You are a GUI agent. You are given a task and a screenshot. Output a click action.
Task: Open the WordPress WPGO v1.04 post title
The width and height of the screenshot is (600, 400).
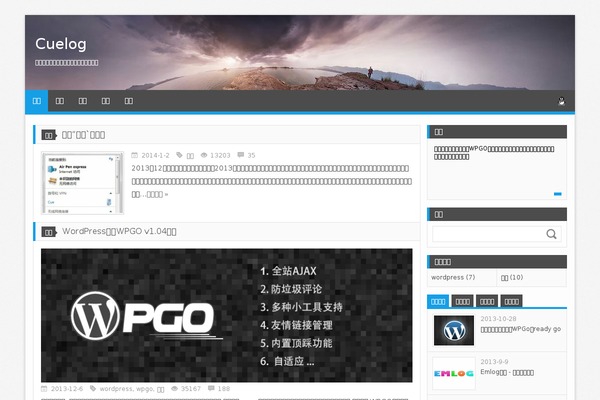(119, 232)
